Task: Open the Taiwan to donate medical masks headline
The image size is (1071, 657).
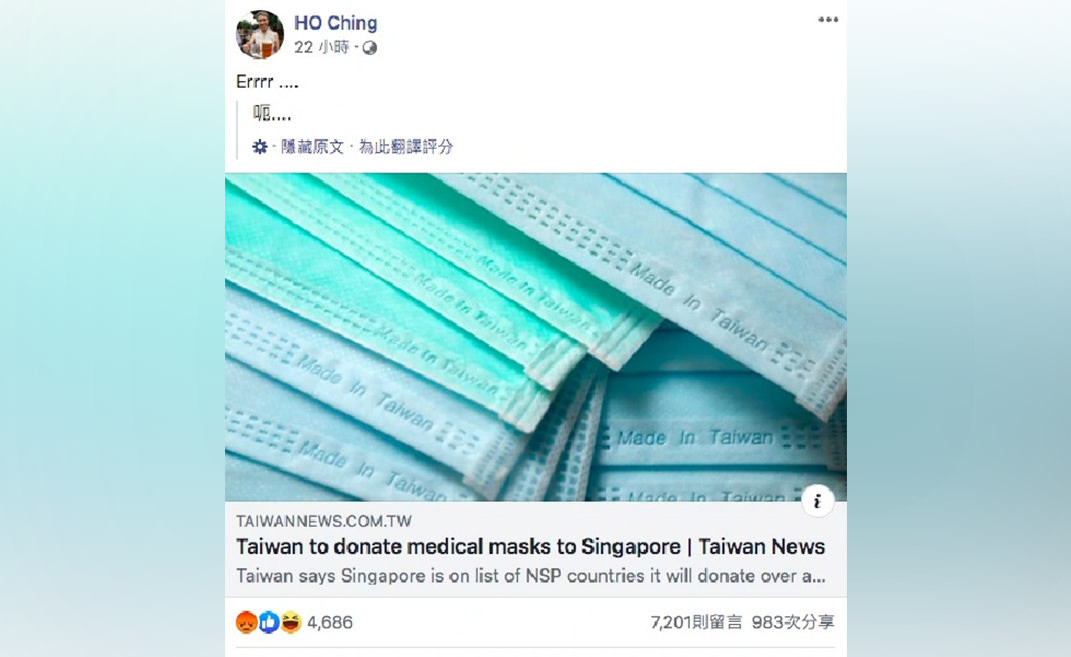Action: [x=531, y=546]
